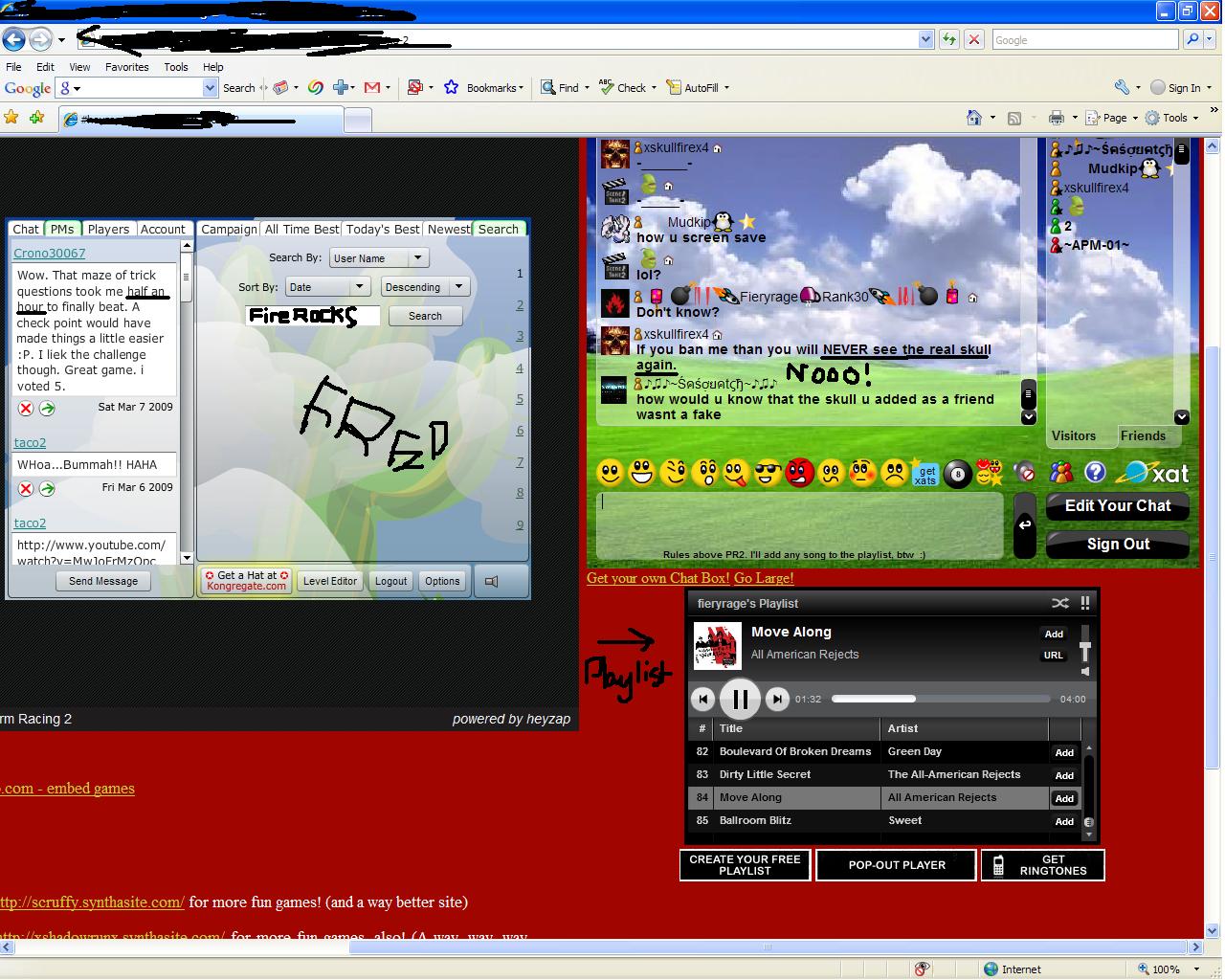Viewport: 1225px width, 980px height.
Task: Switch to the Friends tab in xat
Action: click(1143, 435)
